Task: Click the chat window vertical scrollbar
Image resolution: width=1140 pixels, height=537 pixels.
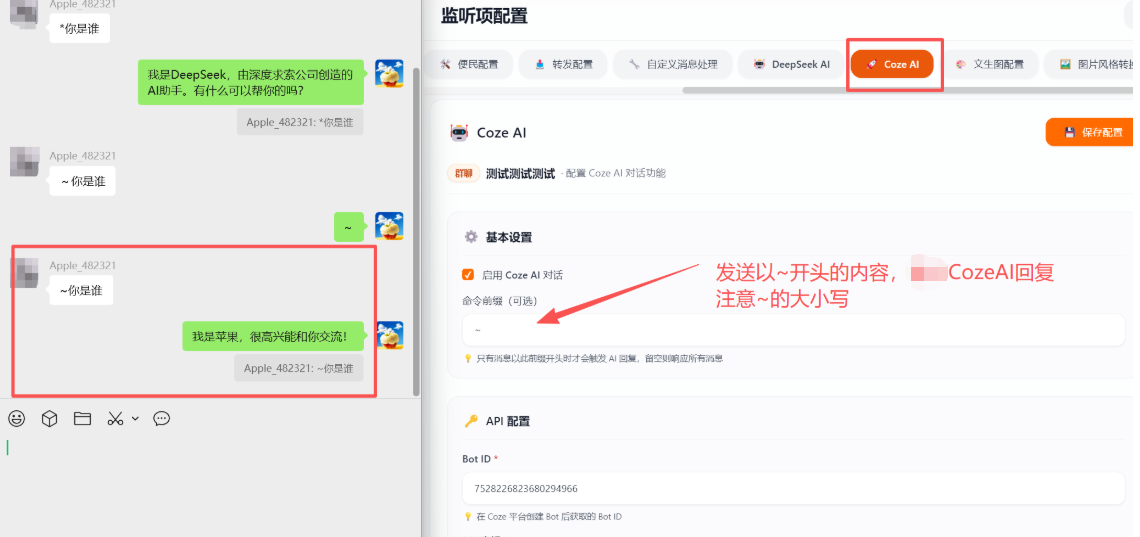Action: pyautogui.click(x=417, y=231)
